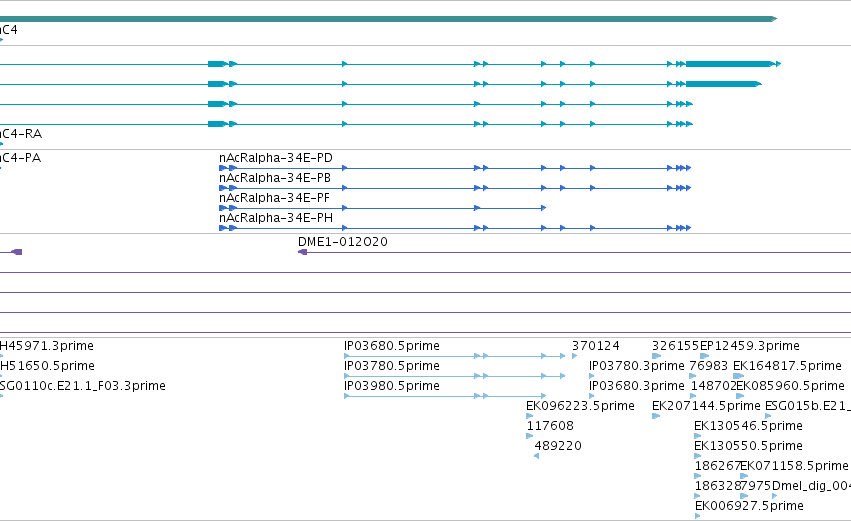This screenshot has width=851, height=521.
Task: Select the SG0110c.E21.1_F03.3prime label
Action: pyautogui.click(x=82, y=386)
